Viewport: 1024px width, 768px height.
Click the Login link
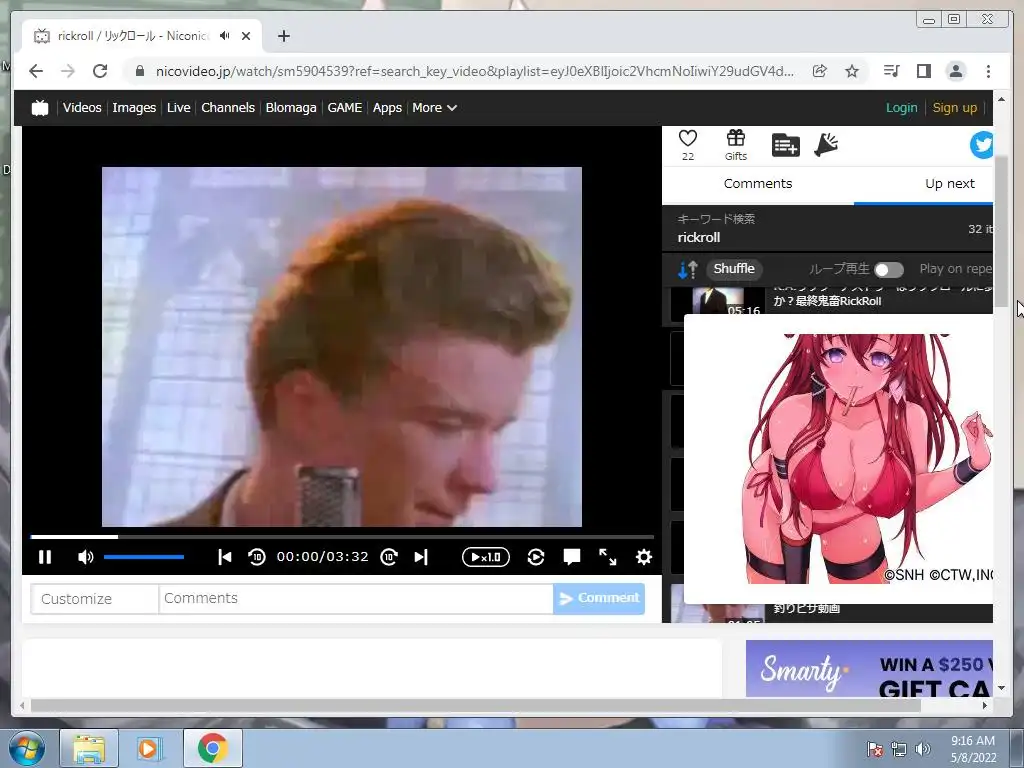coord(901,108)
